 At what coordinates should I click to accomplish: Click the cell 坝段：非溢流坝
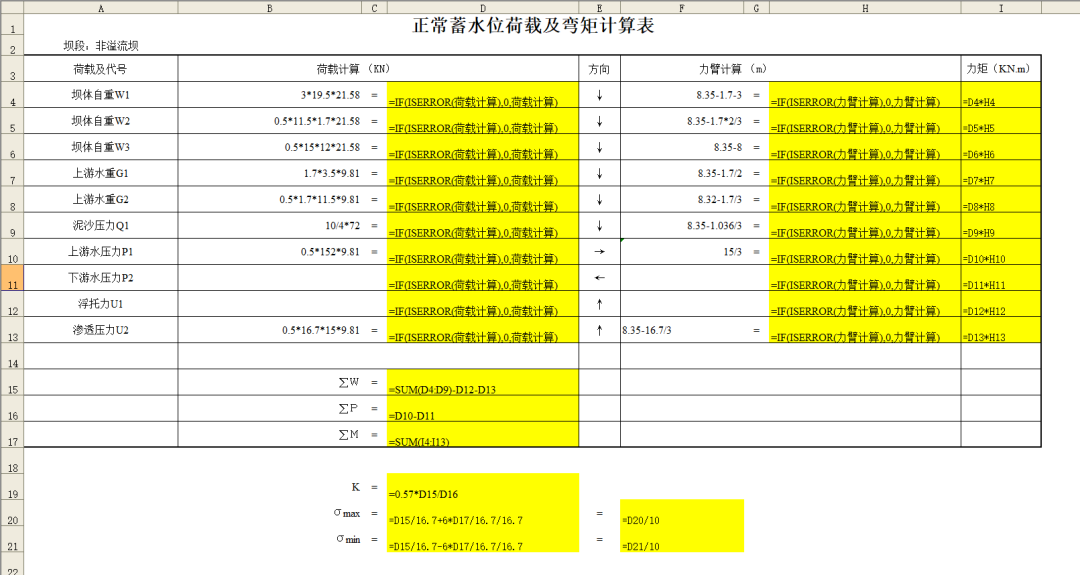coord(101,45)
